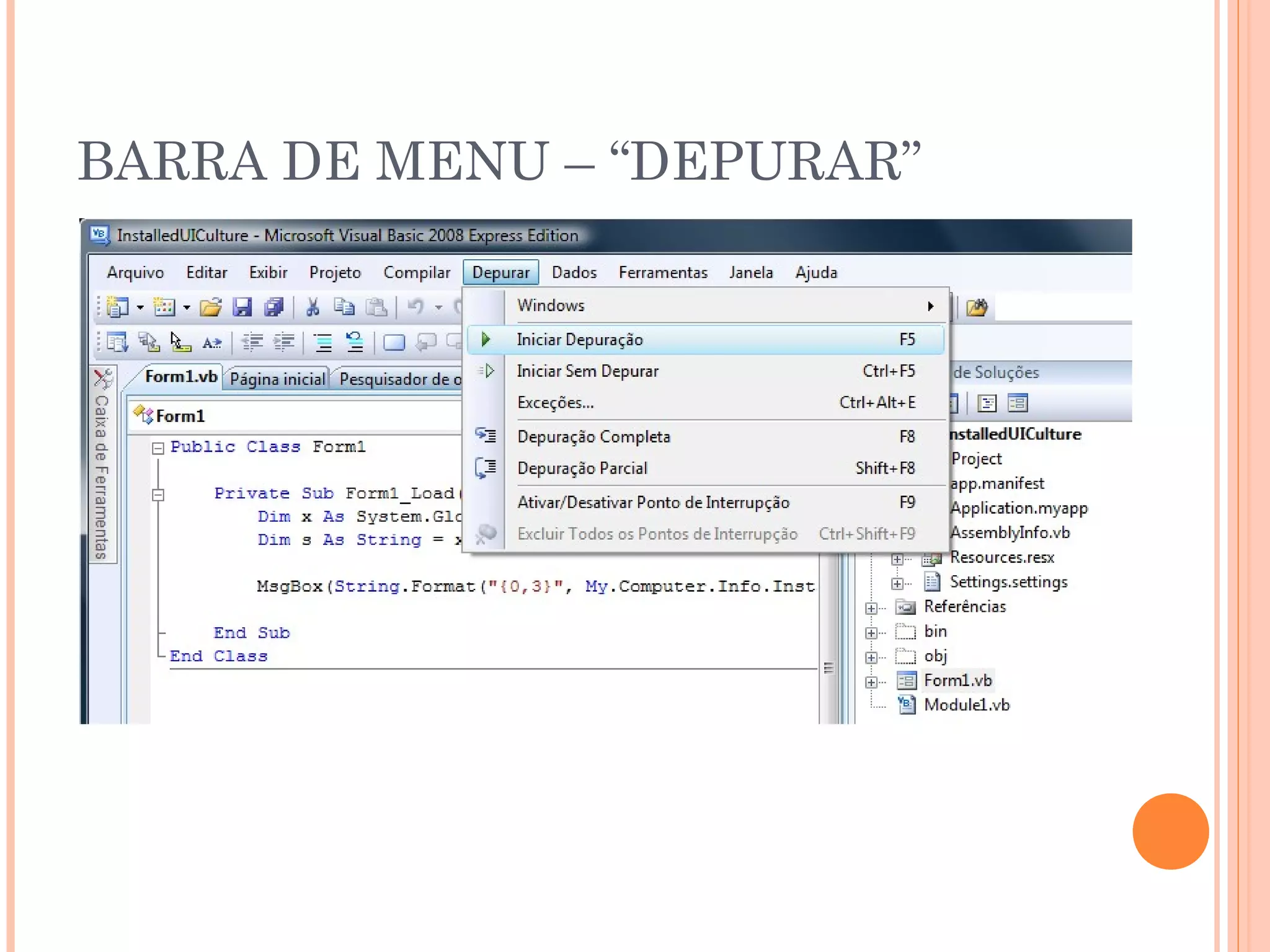
Task: Click the Decrease Indent icon
Action: coord(252,342)
